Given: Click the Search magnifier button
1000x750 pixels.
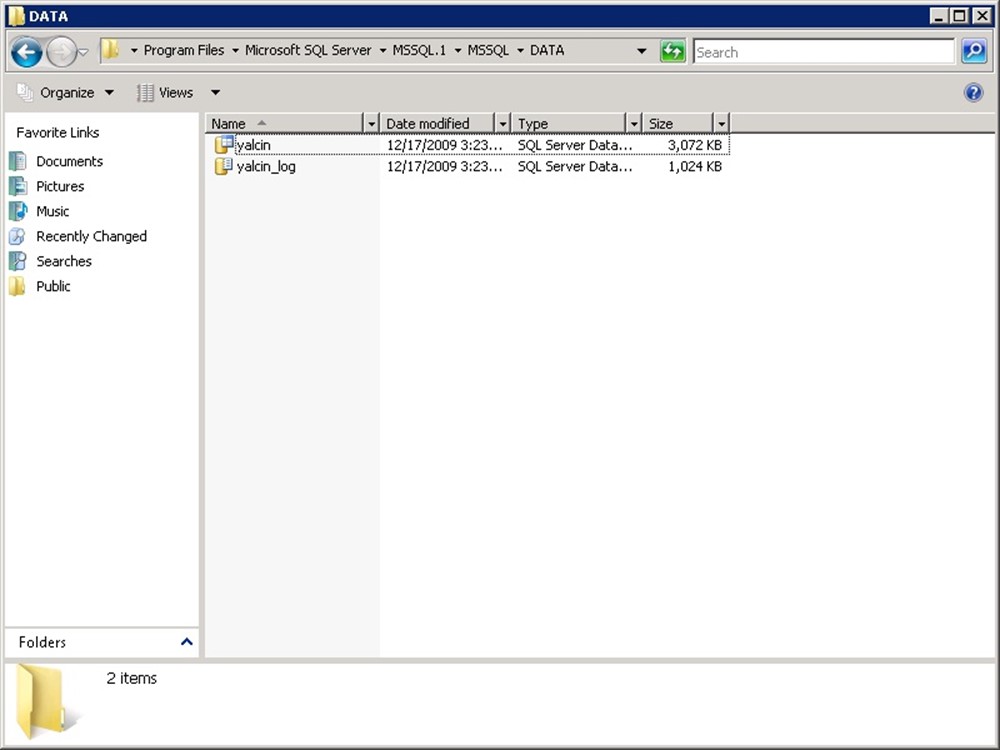Looking at the screenshot, I should [x=974, y=51].
